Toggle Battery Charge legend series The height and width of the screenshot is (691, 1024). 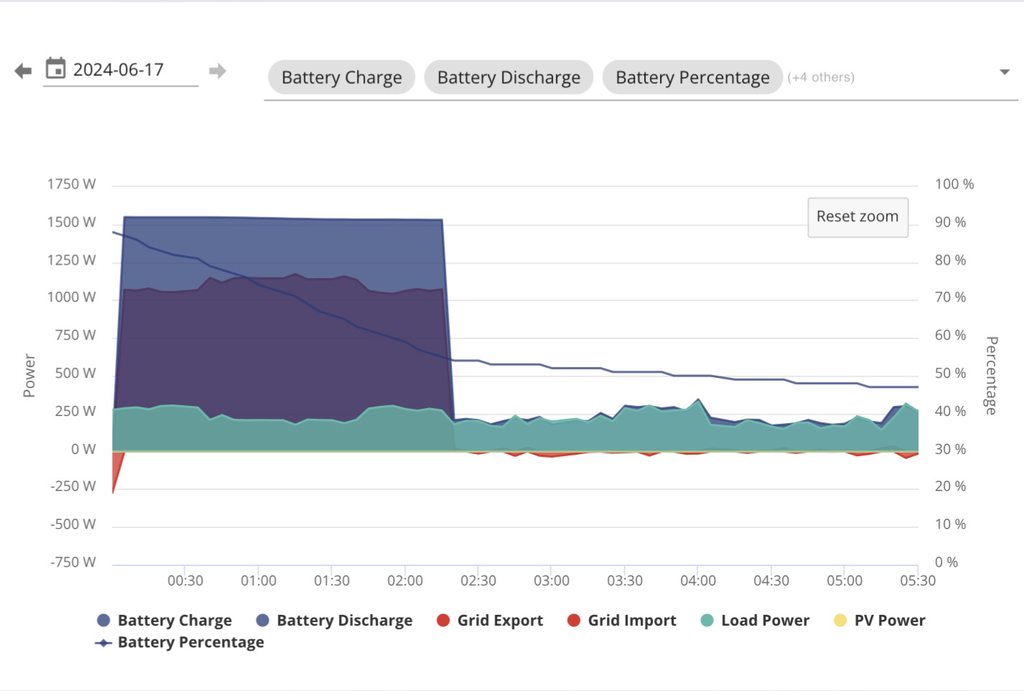tap(174, 620)
